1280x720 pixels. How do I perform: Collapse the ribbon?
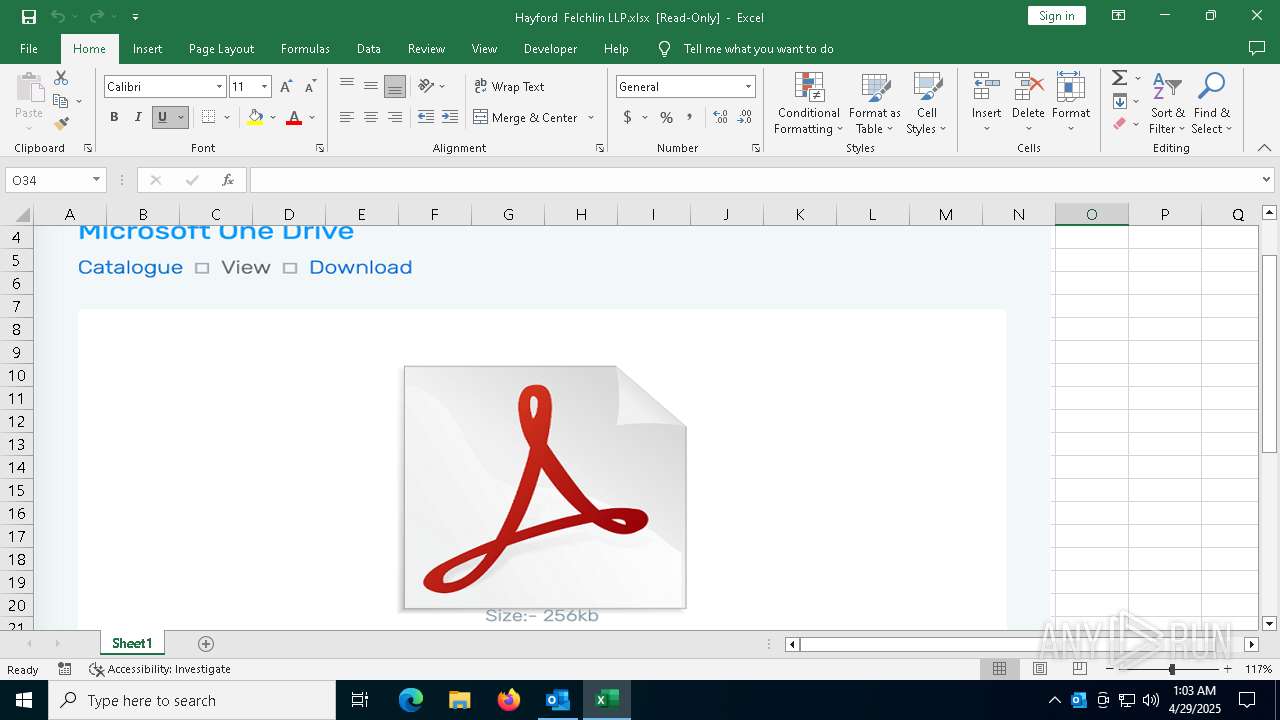point(1264,148)
